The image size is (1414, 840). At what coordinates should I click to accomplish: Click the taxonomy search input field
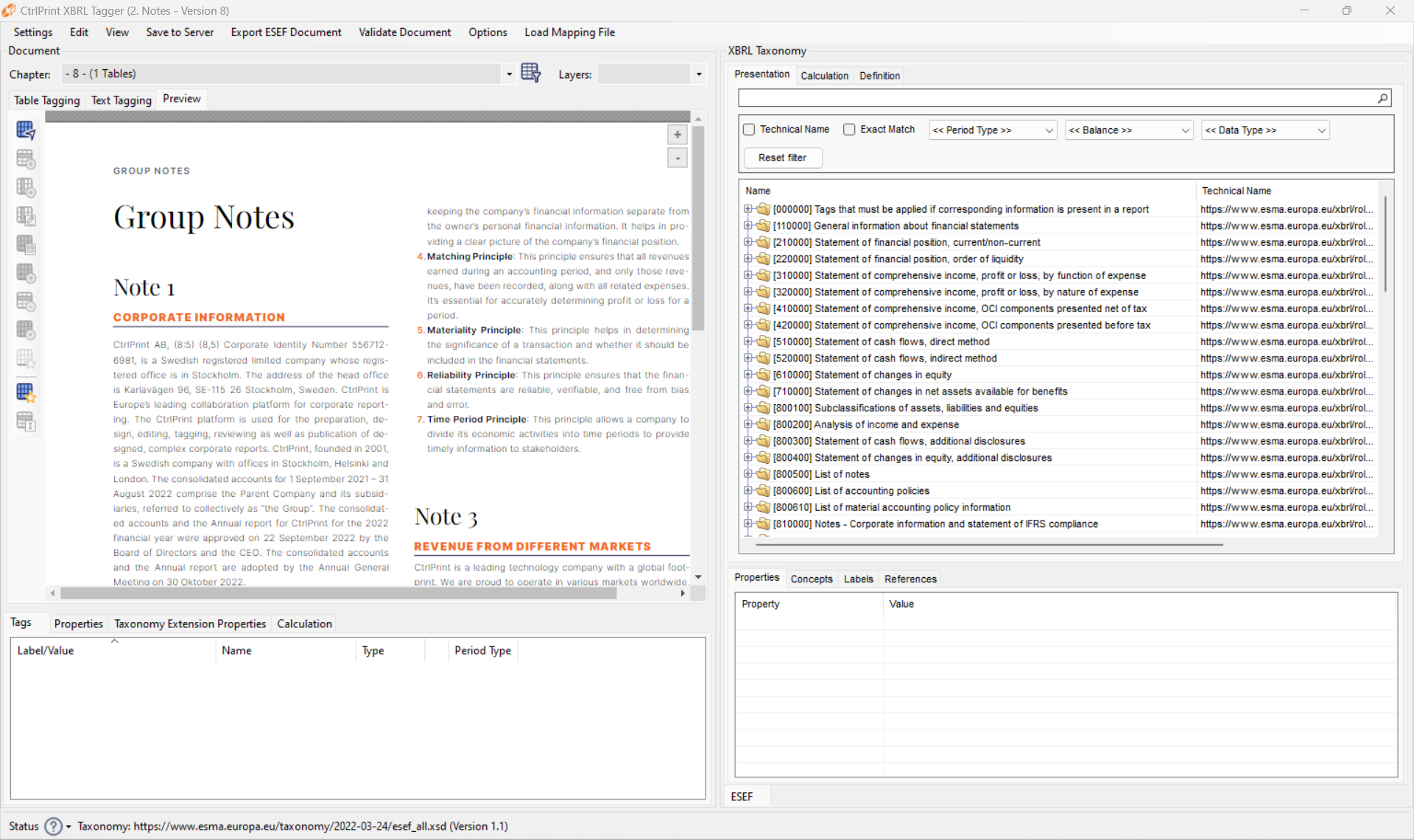[x=1060, y=98]
